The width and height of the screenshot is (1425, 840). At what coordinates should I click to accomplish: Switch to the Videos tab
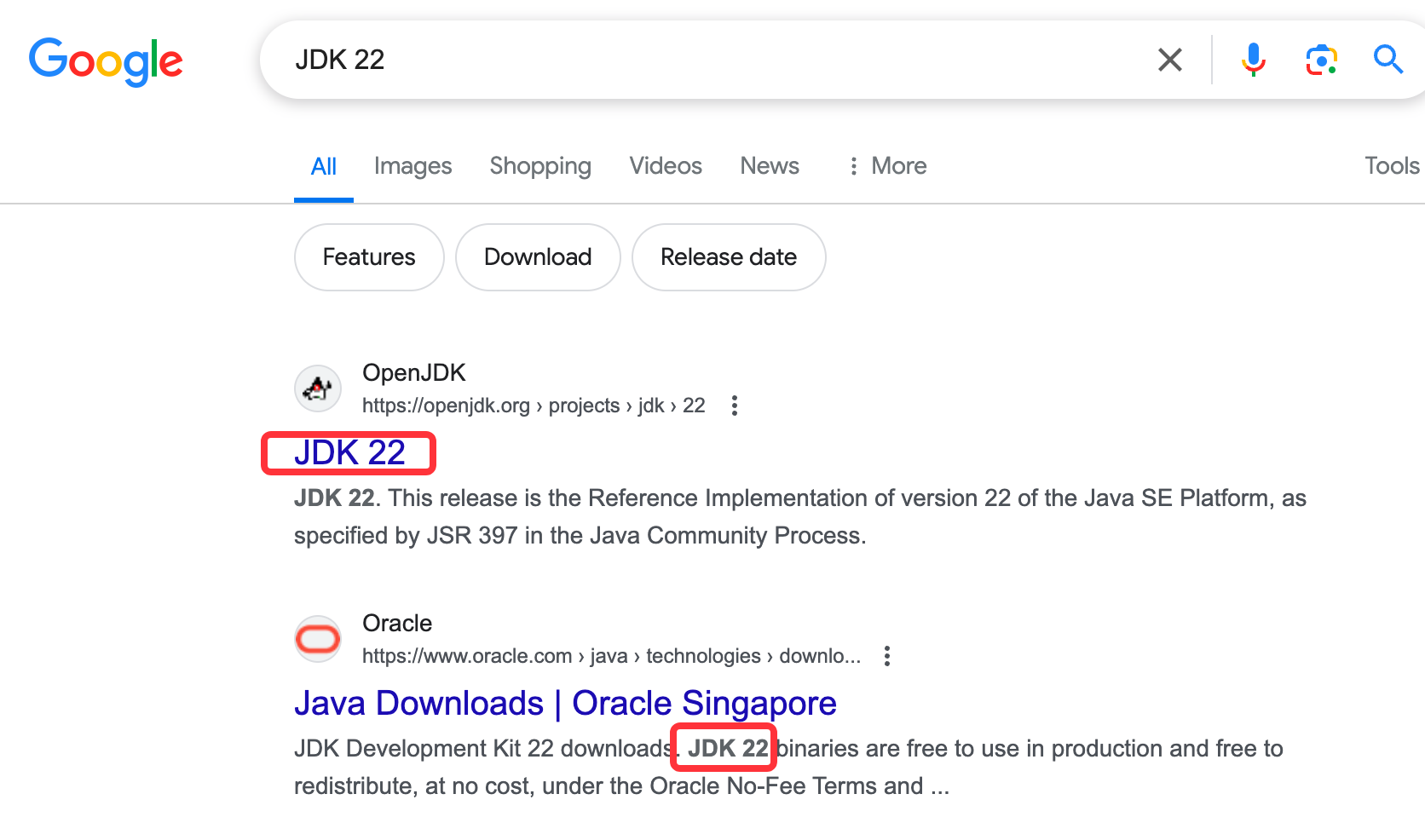(x=666, y=166)
